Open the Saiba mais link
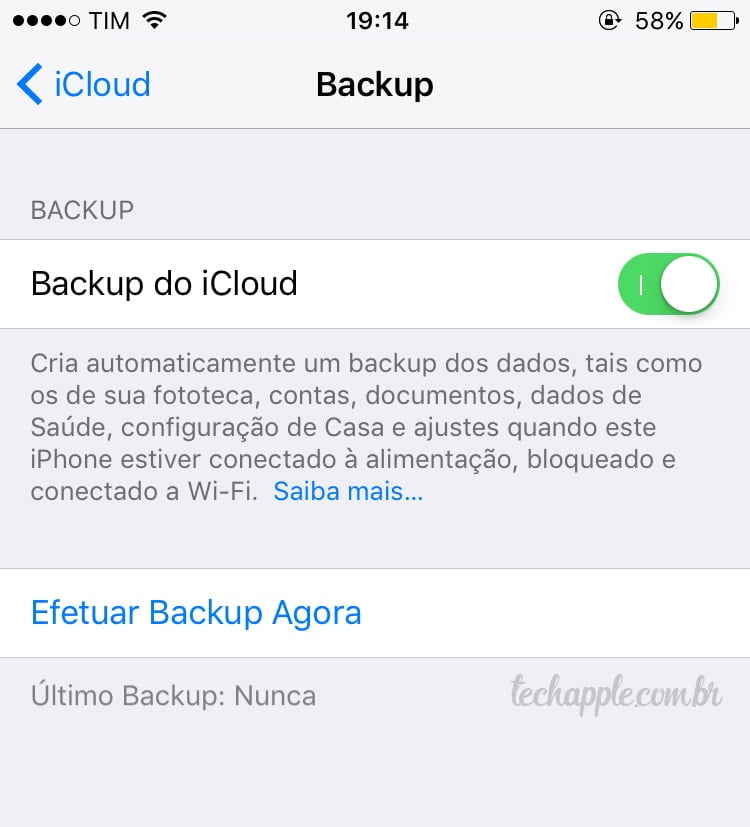The height and width of the screenshot is (827, 750). point(348,491)
